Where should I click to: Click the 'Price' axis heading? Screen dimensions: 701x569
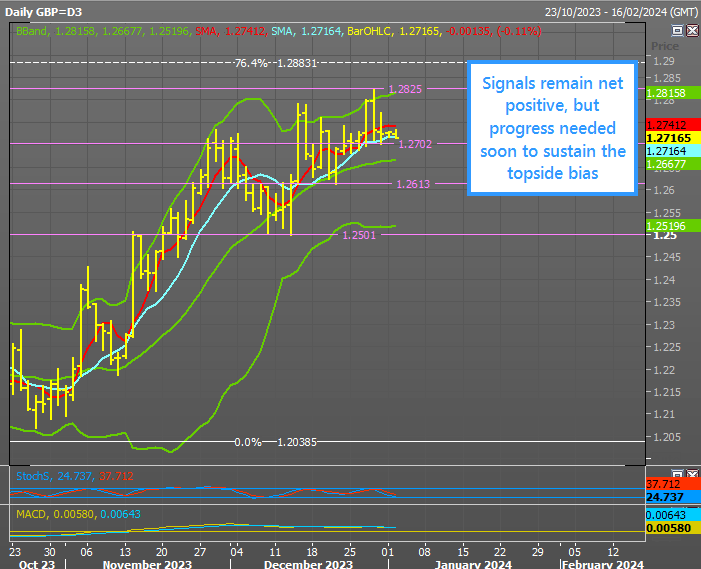[x=664, y=46]
